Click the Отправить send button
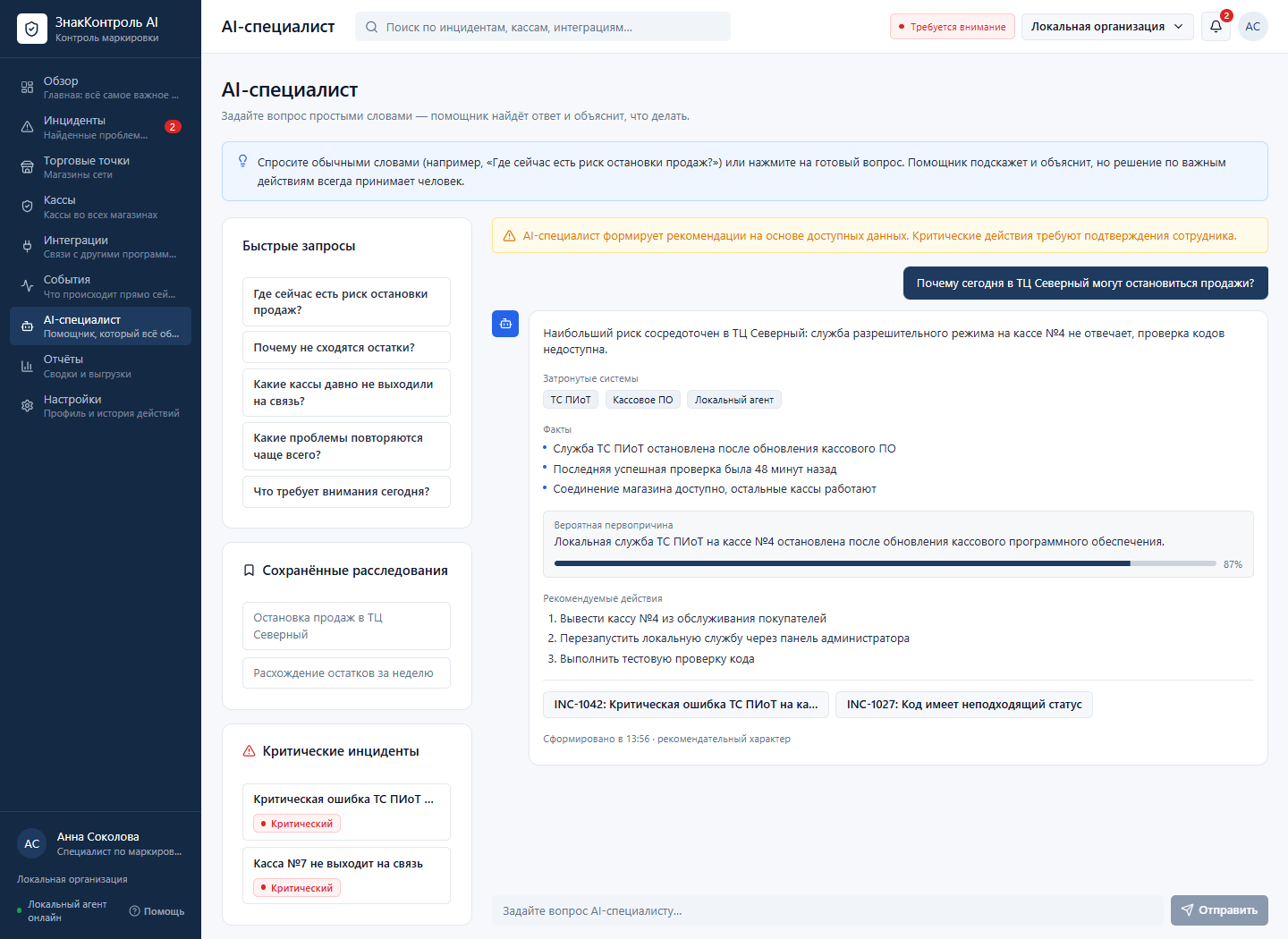Image resolution: width=1288 pixels, height=939 pixels. click(1219, 910)
